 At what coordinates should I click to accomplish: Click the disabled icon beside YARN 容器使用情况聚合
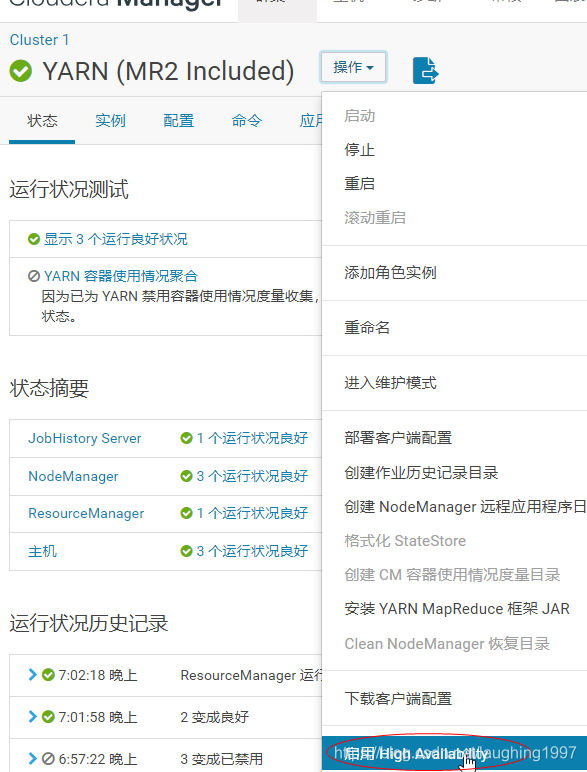pyautogui.click(x=33, y=276)
